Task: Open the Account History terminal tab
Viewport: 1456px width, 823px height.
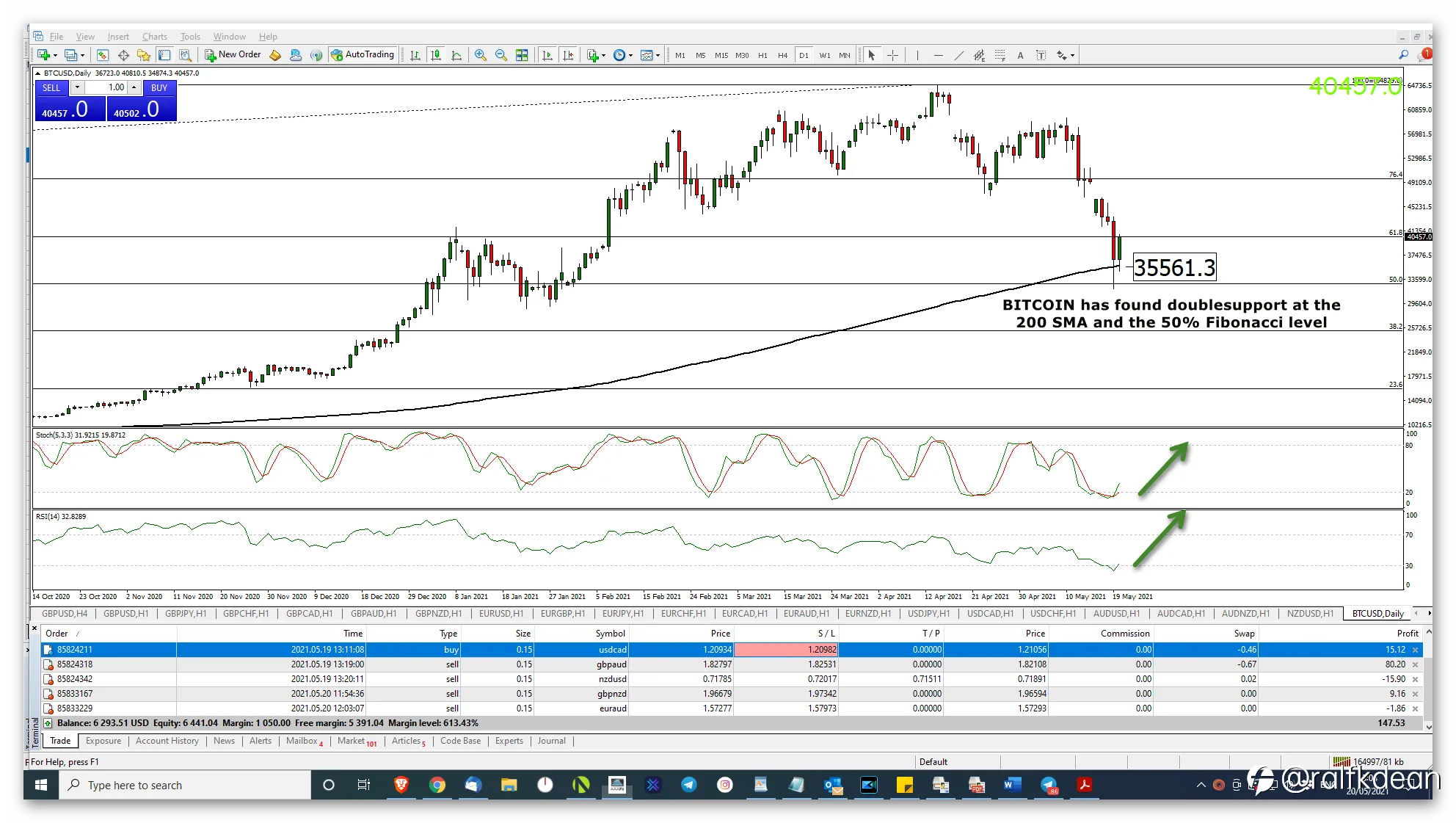Action: pyautogui.click(x=167, y=742)
